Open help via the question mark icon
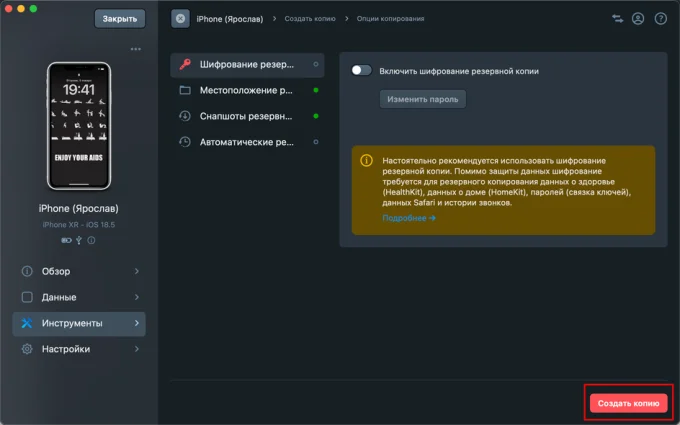 660,18
